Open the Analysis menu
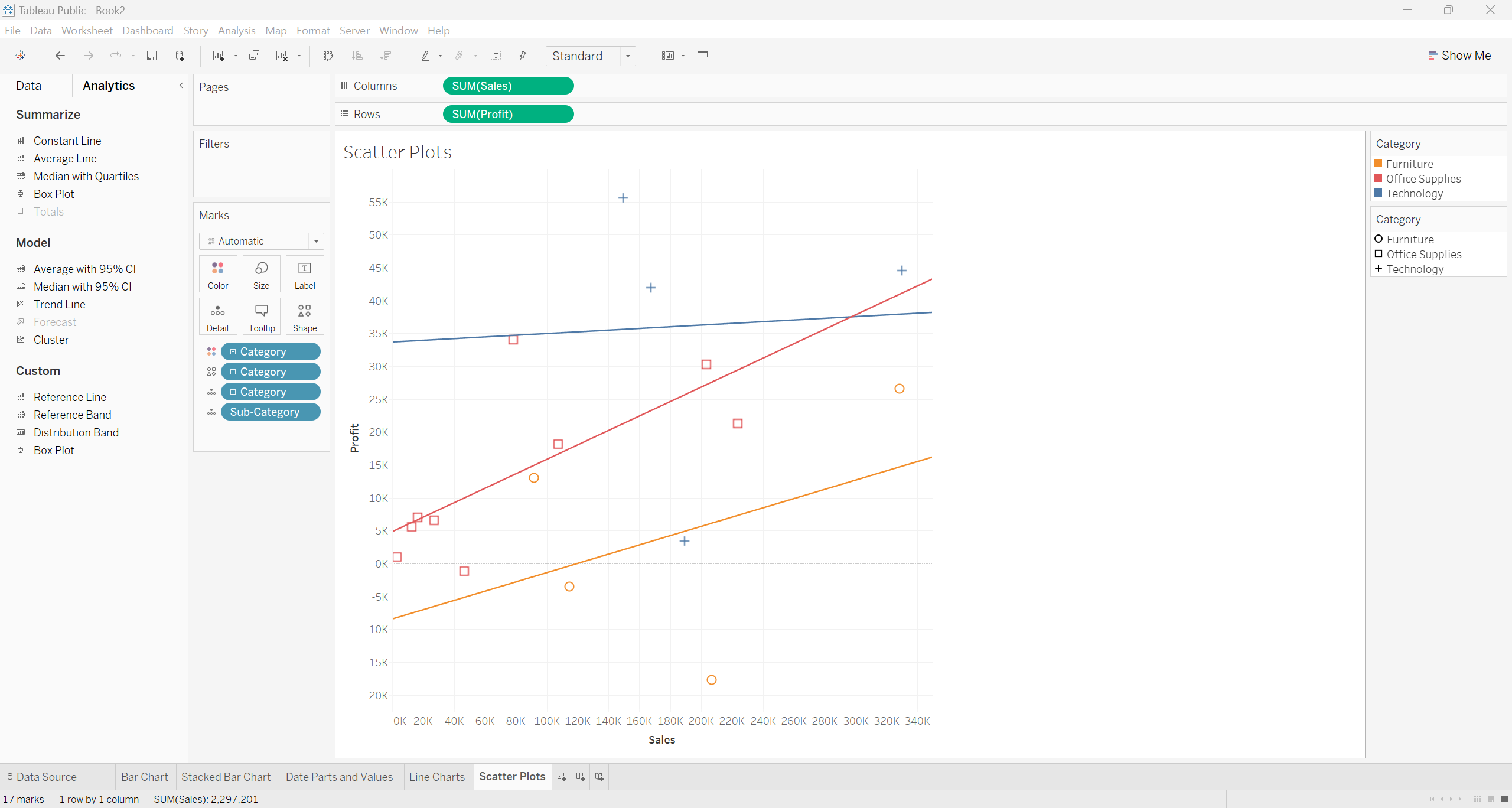 pos(236,30)
